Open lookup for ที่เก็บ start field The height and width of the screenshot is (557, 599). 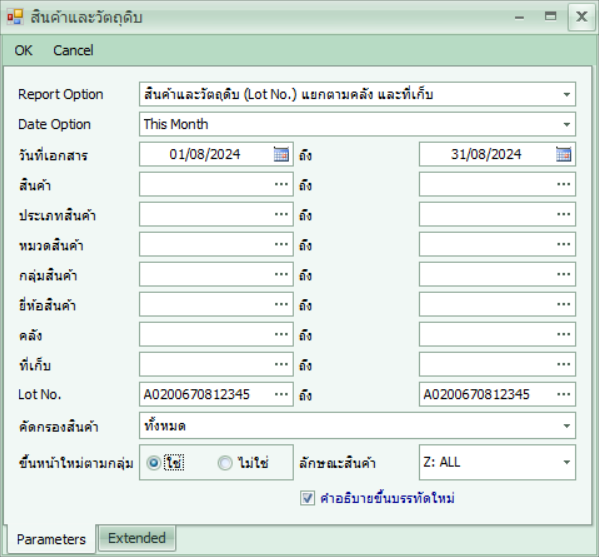click(x=281, y=364)
